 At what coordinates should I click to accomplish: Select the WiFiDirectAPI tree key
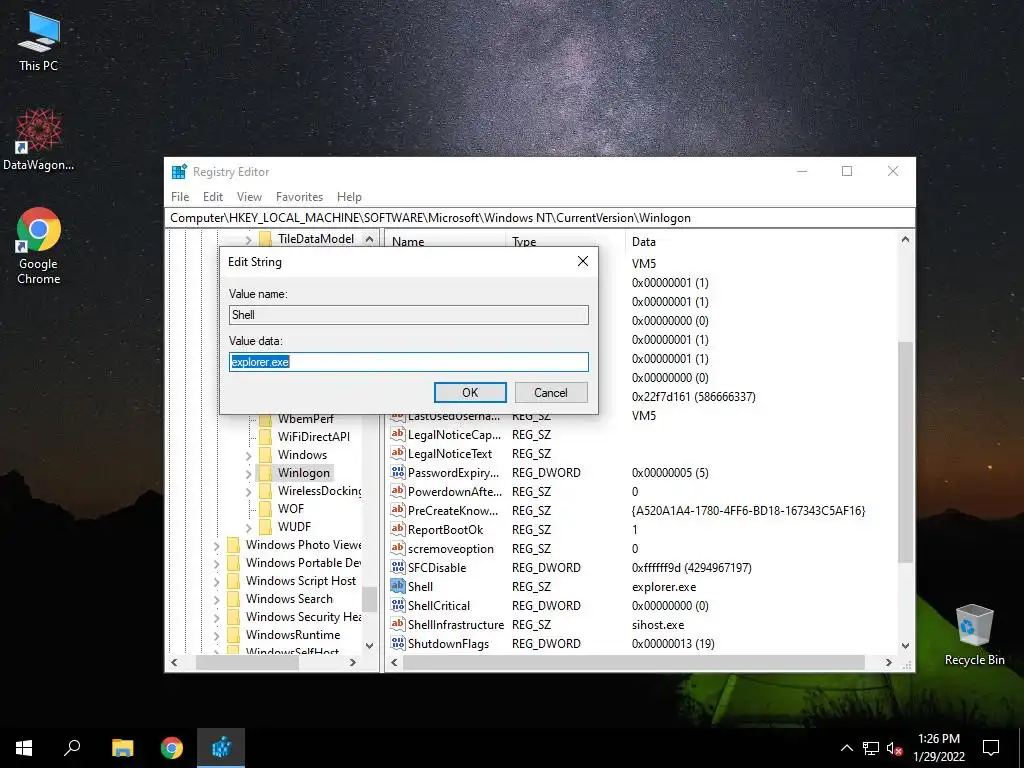[x=313, y=436]
